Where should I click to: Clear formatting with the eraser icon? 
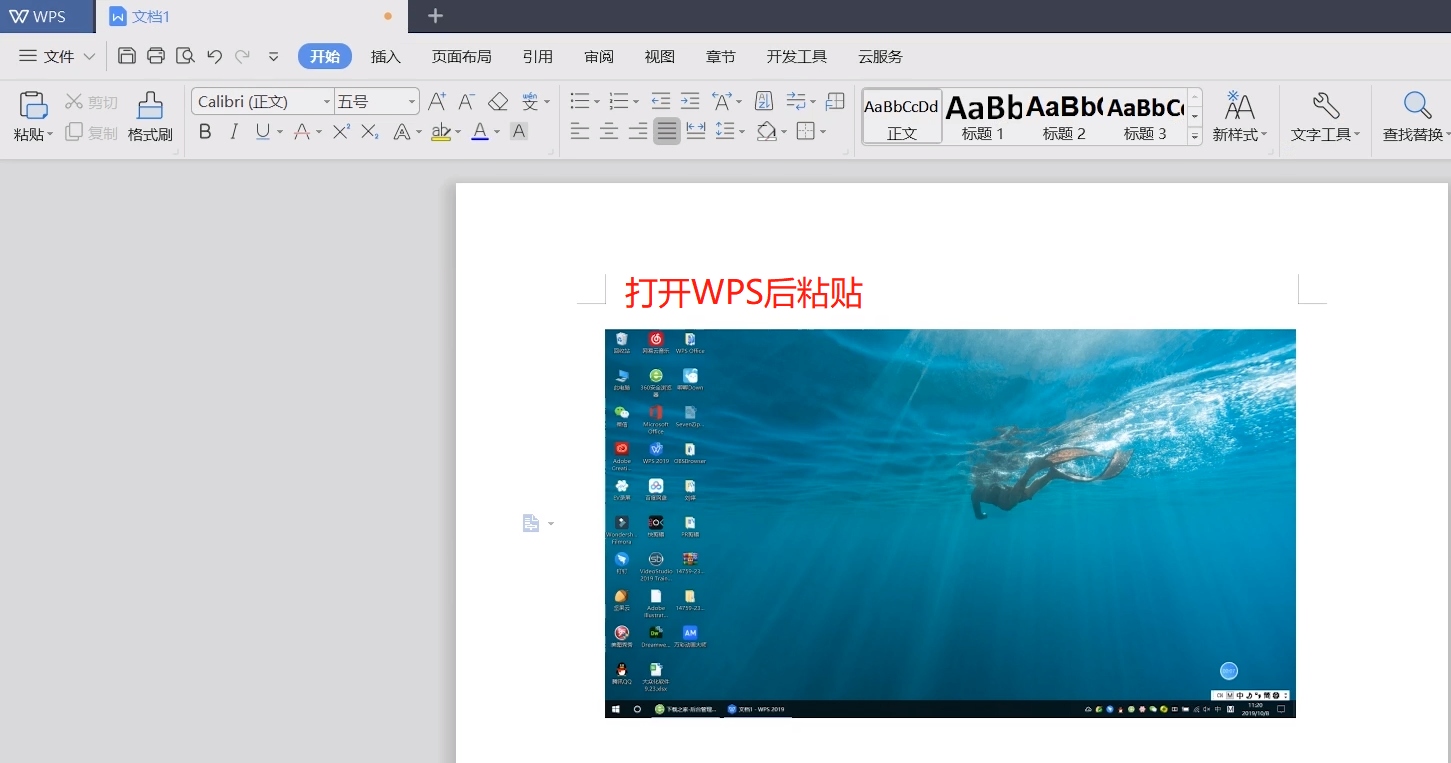(x=498, y=101)
